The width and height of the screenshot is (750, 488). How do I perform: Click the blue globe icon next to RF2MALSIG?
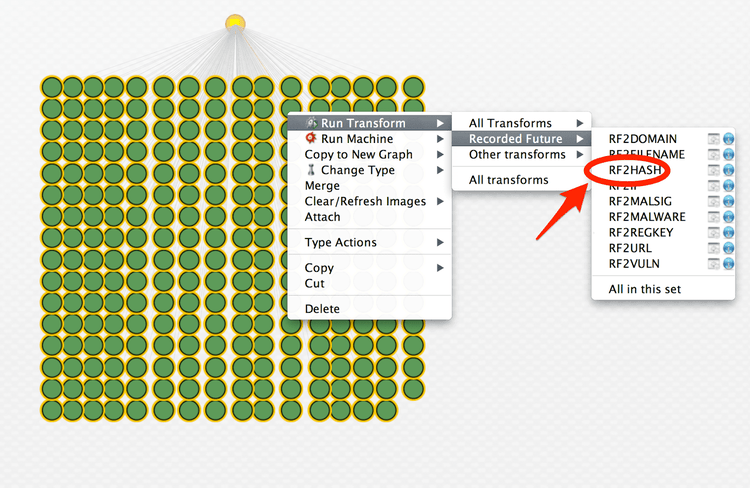(x=728, y=201)
